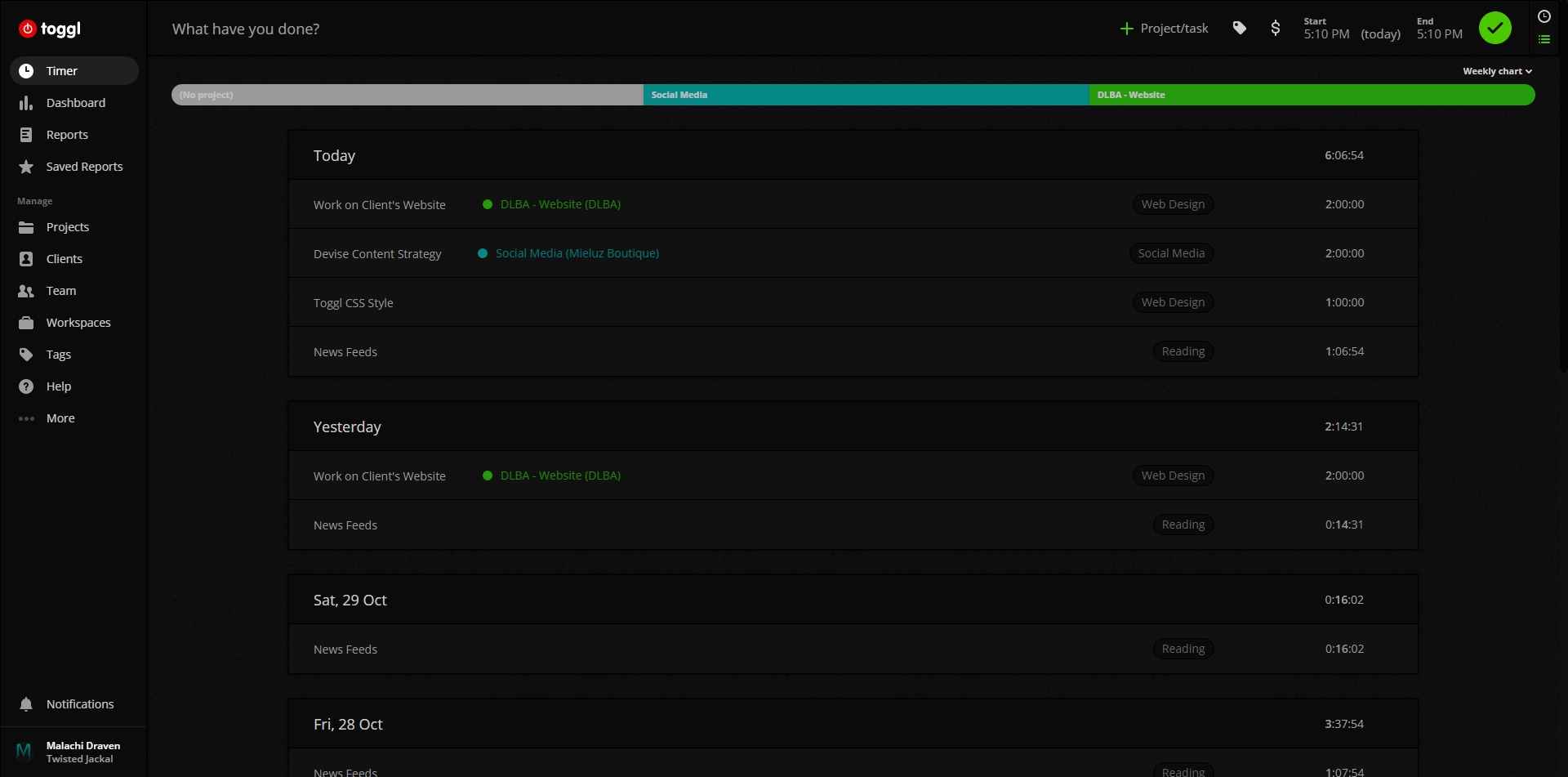The width and height of the screenshot is (1568, 777).
Task: Select the 'Toggl CSS Style' entry description
Action: tap(354, 303)
